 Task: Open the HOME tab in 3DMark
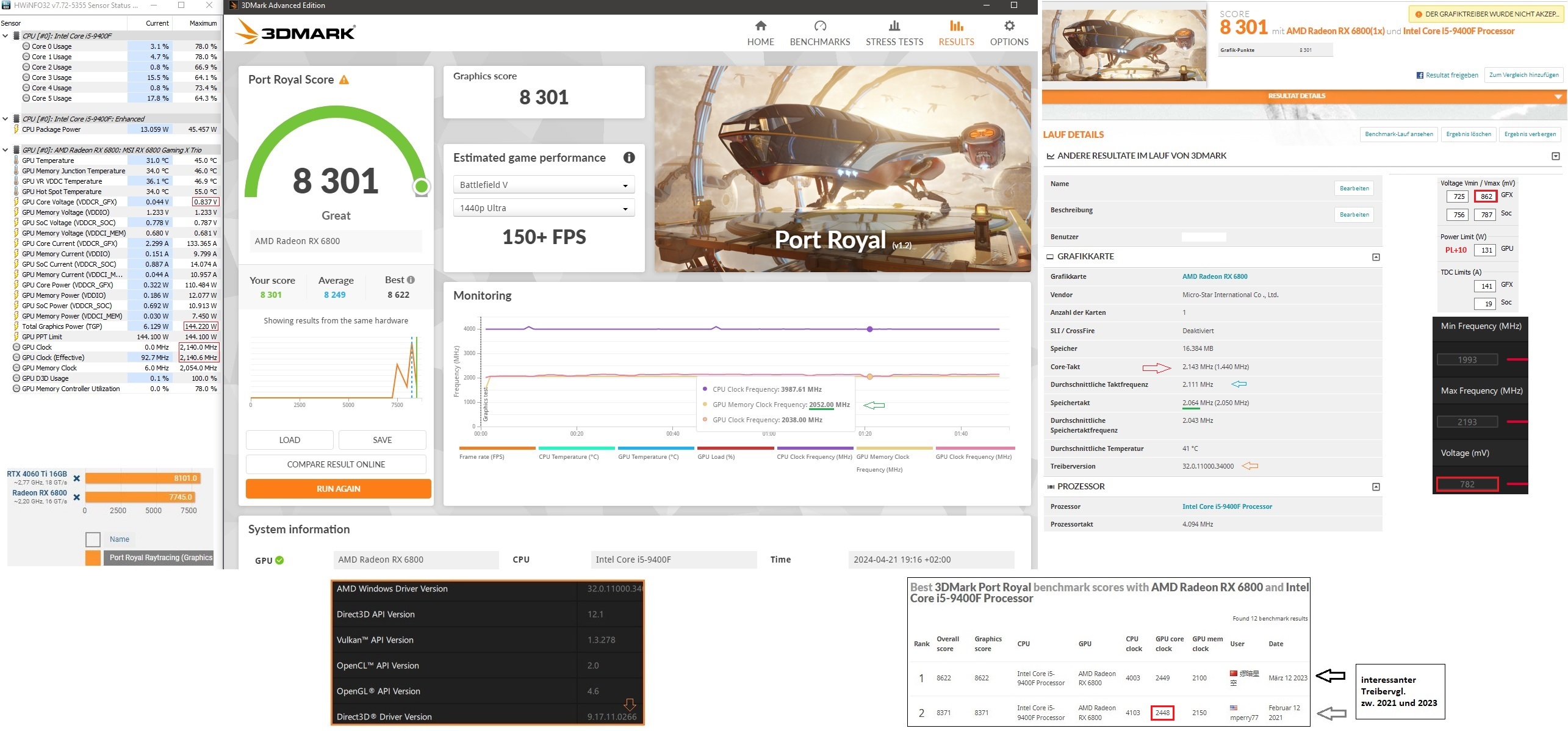pyautogui.click(x=760, y=33)
